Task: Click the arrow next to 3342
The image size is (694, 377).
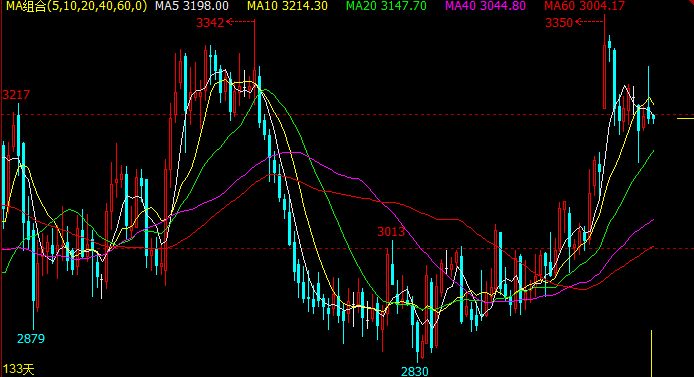Action: [240, 21]
